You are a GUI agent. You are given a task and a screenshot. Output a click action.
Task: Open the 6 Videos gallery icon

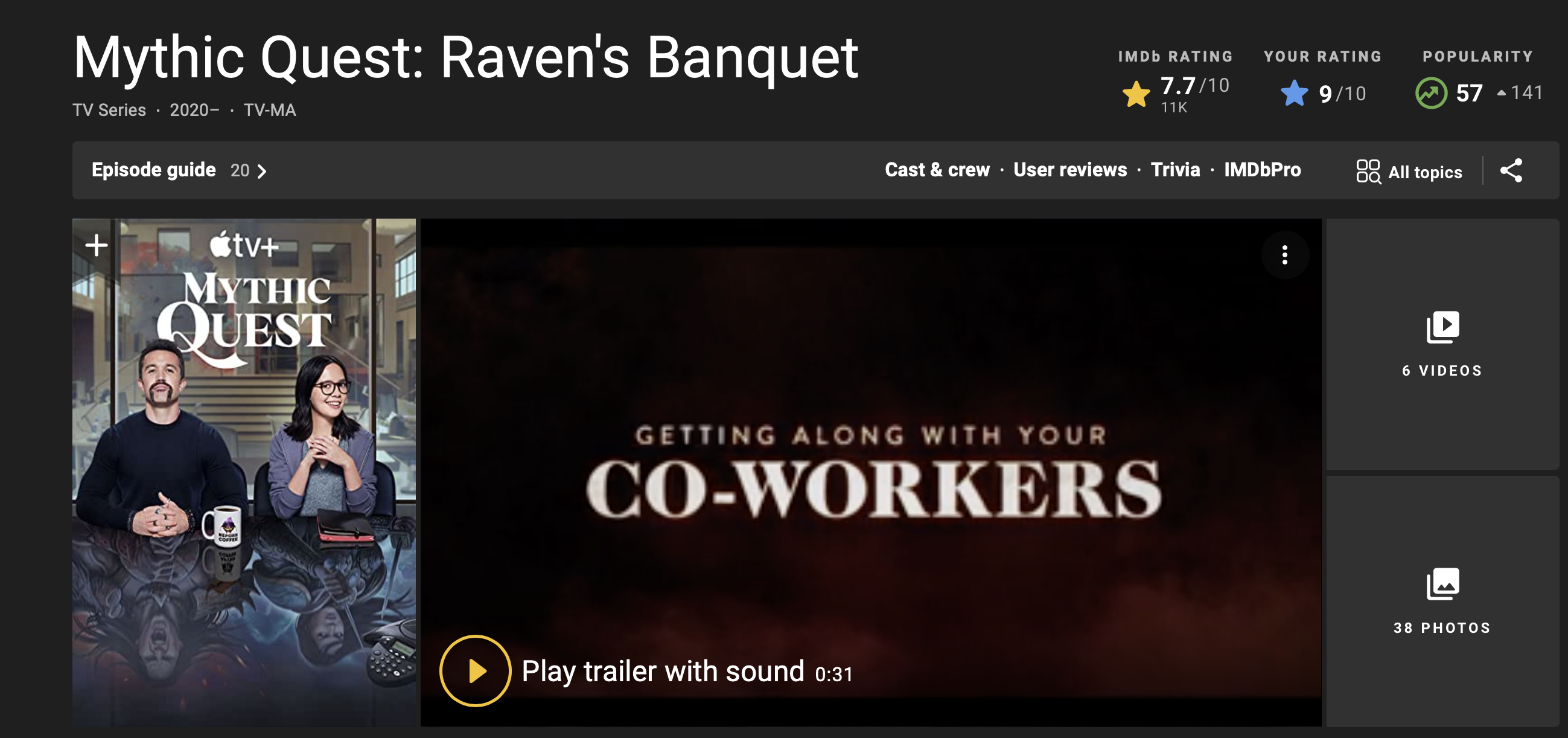click(x=1442, y=327)
